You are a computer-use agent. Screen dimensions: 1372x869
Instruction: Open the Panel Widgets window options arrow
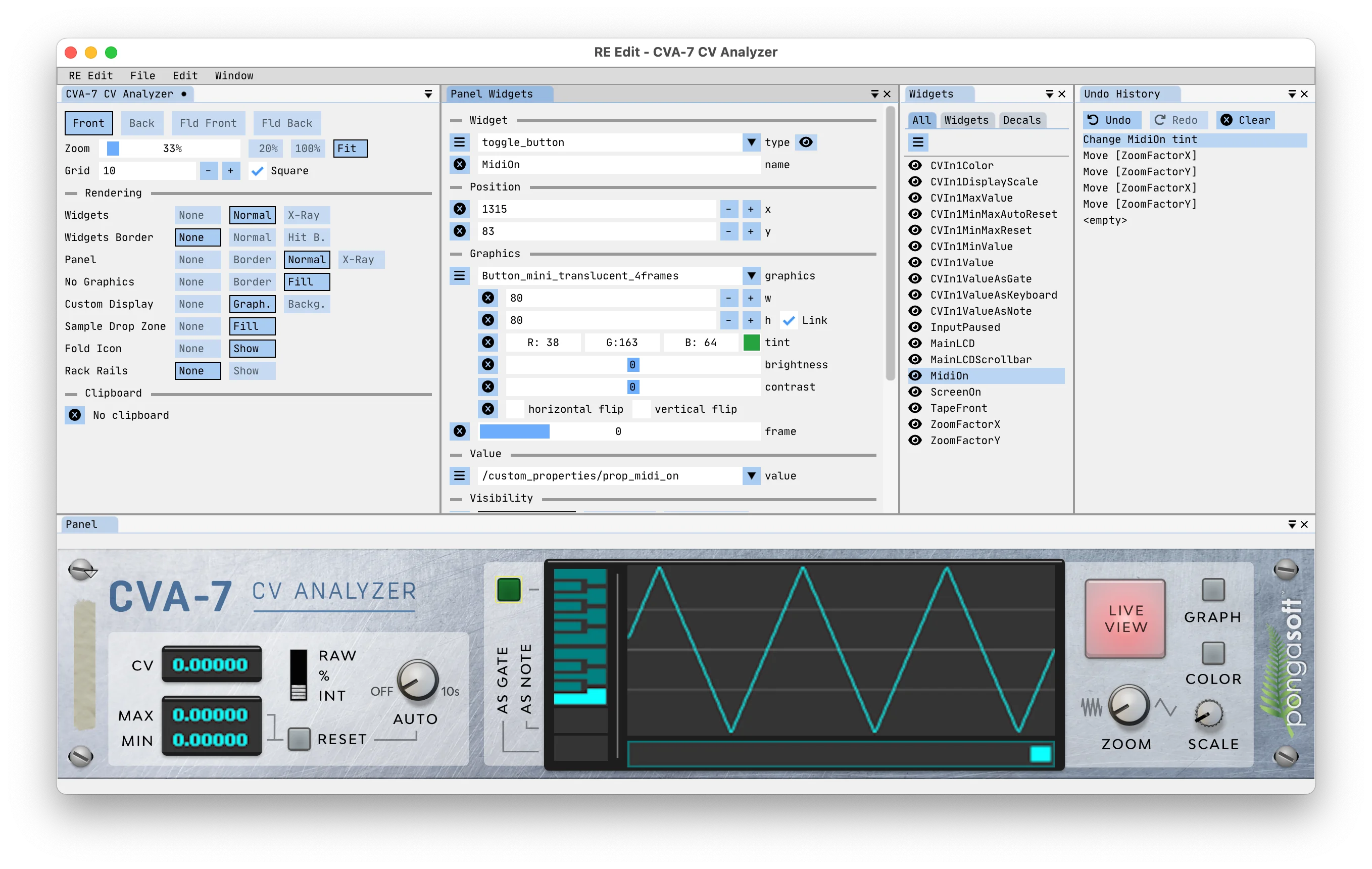click(874, 94)
